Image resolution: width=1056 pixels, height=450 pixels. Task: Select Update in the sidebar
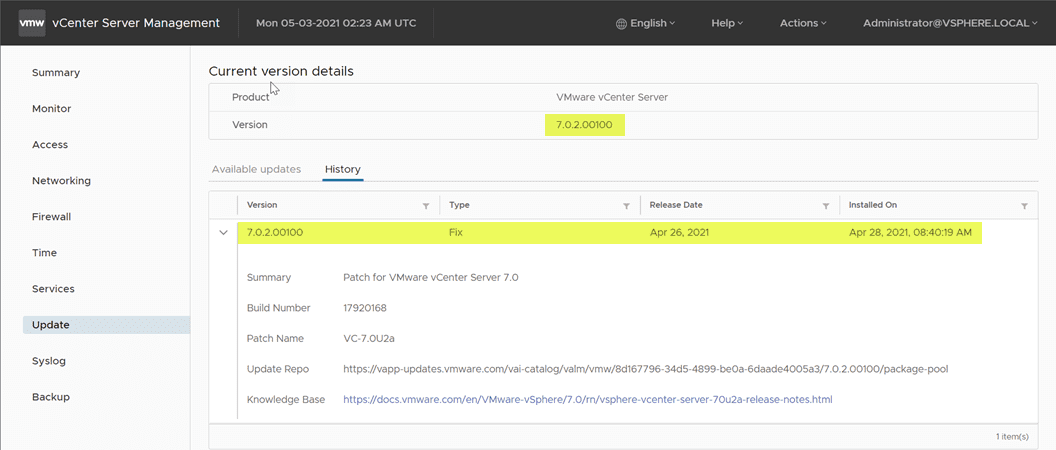pyautogui.click(x=106, y=325)
